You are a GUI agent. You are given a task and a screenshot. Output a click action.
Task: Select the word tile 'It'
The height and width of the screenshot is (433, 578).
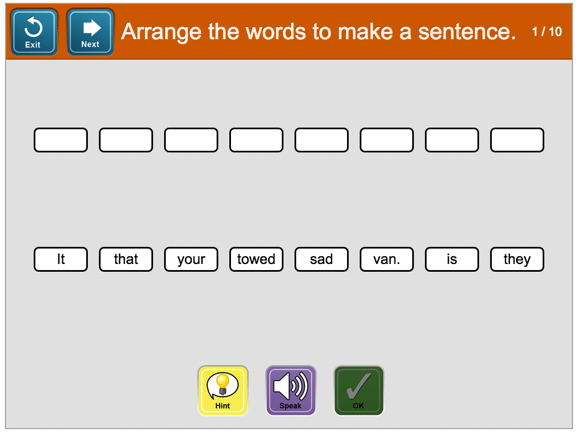[x=61, y=259]
